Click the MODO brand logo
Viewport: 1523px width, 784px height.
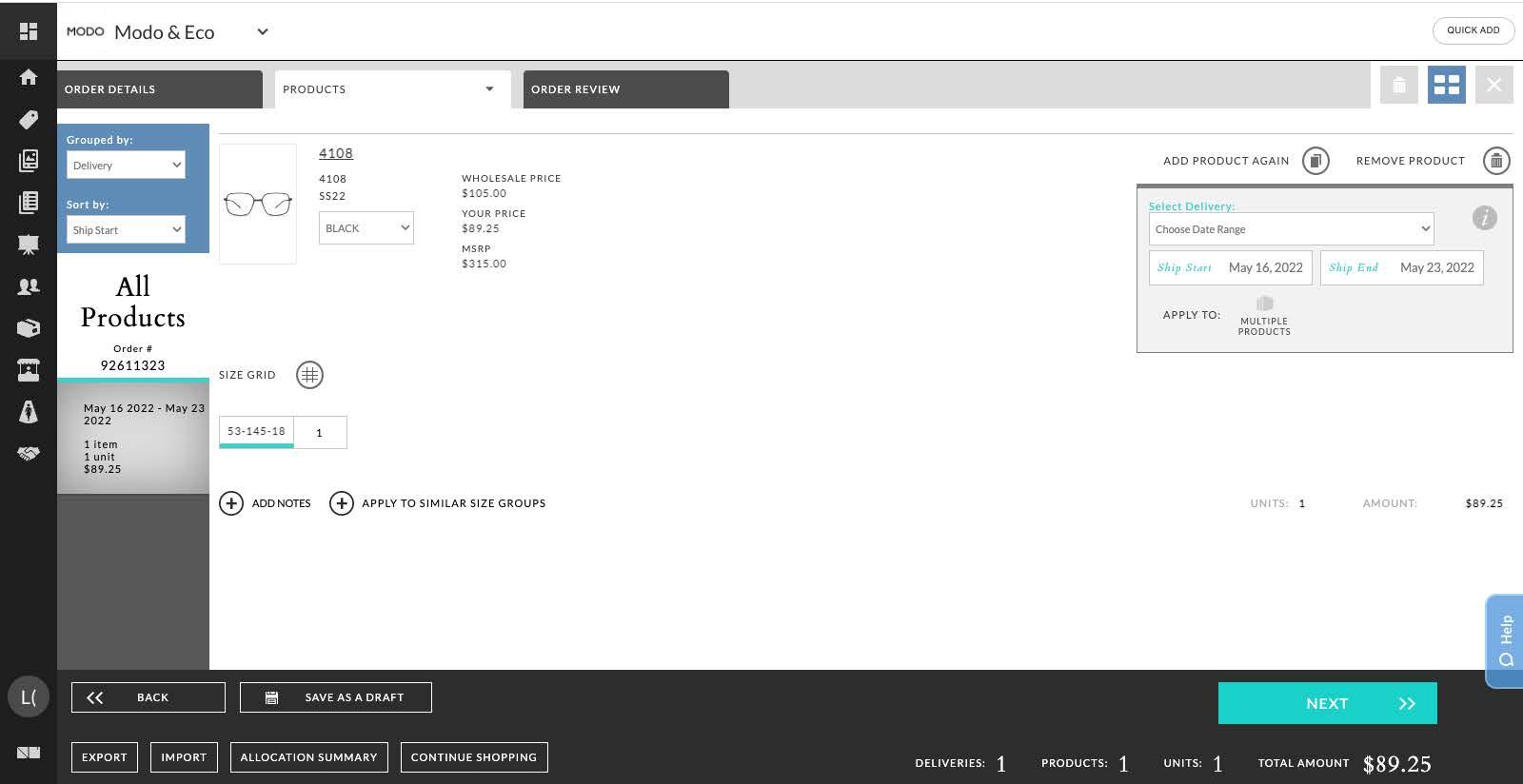point(85,31)
